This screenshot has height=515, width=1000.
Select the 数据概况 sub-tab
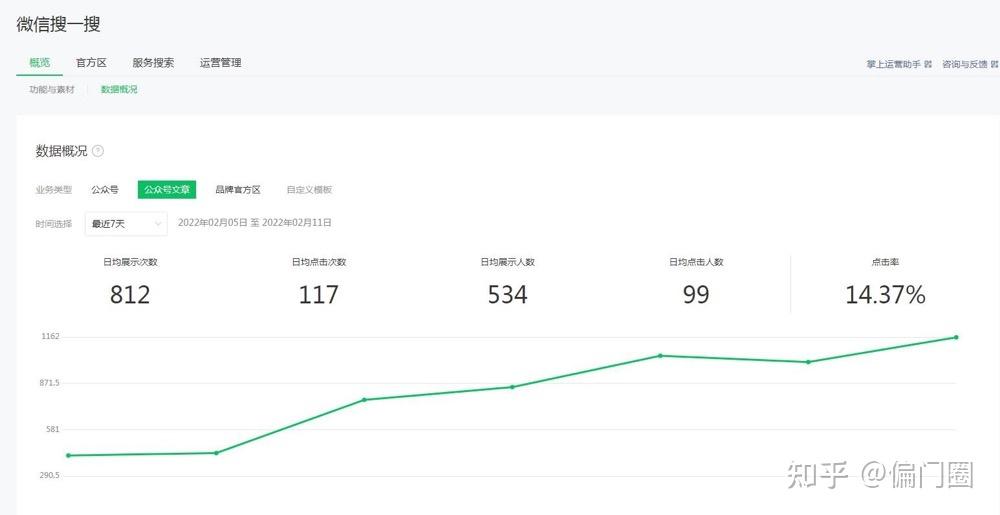click(119, 89)
